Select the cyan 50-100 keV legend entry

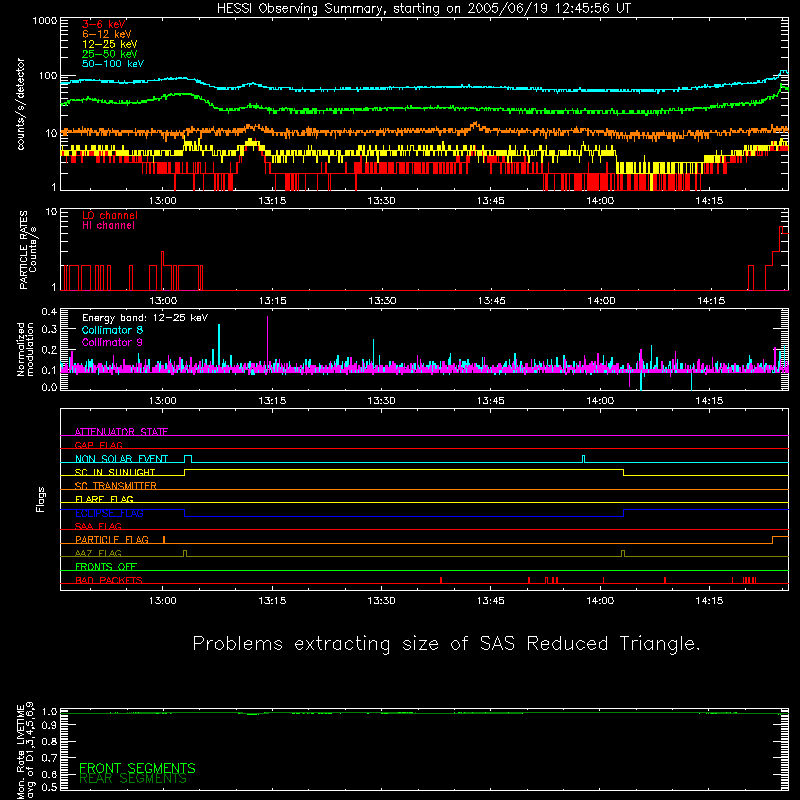click(x=113, y=64)
